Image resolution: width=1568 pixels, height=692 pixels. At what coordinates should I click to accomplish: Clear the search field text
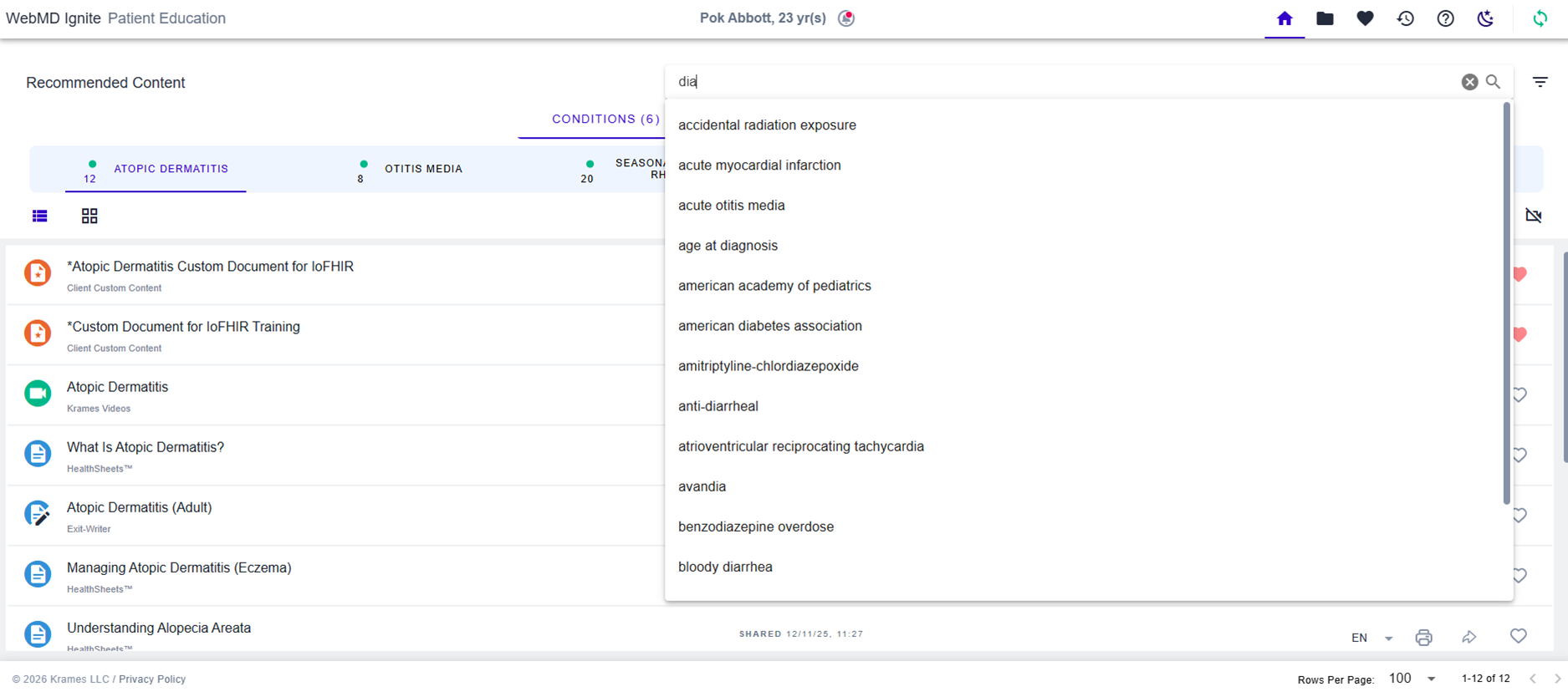1469,82
